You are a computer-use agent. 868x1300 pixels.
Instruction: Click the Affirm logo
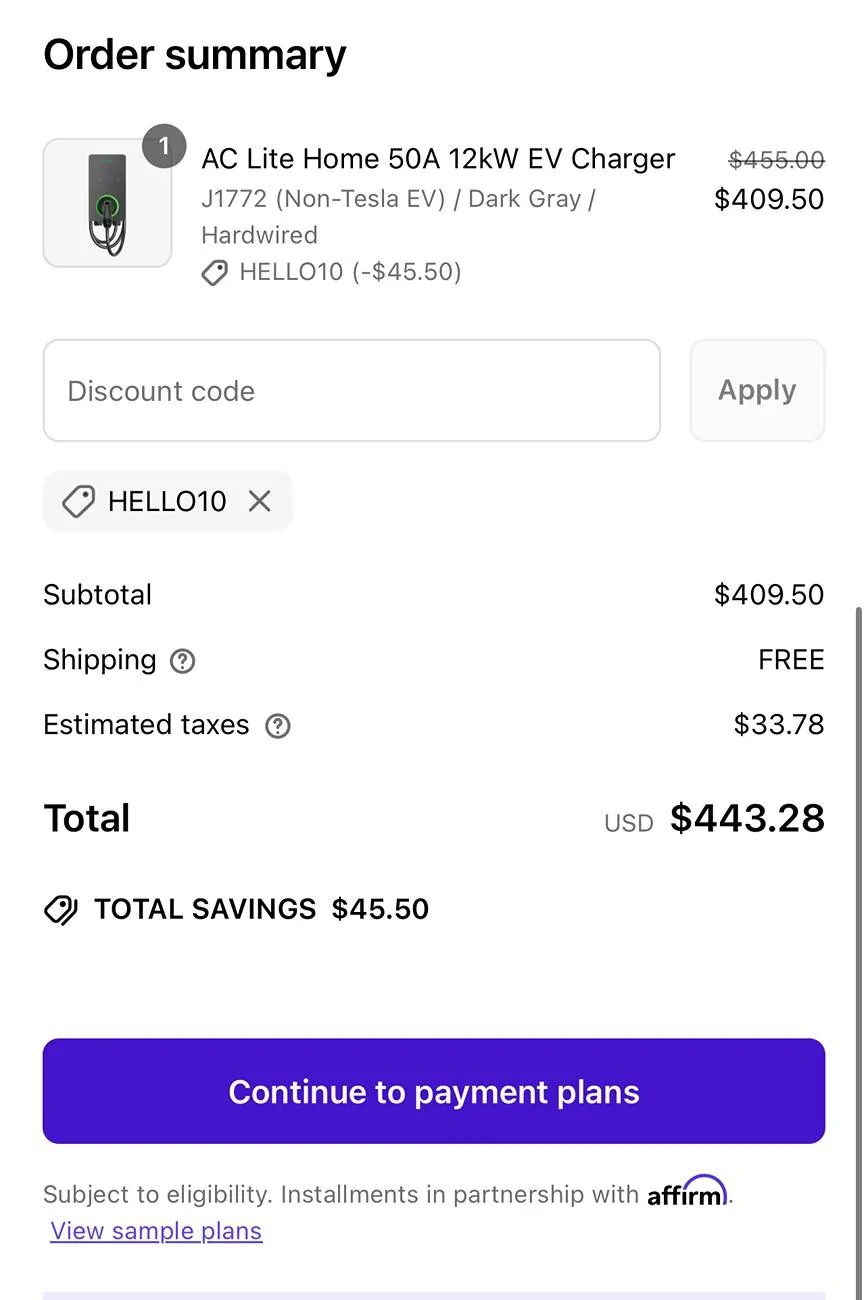(x=687, y=1192)
